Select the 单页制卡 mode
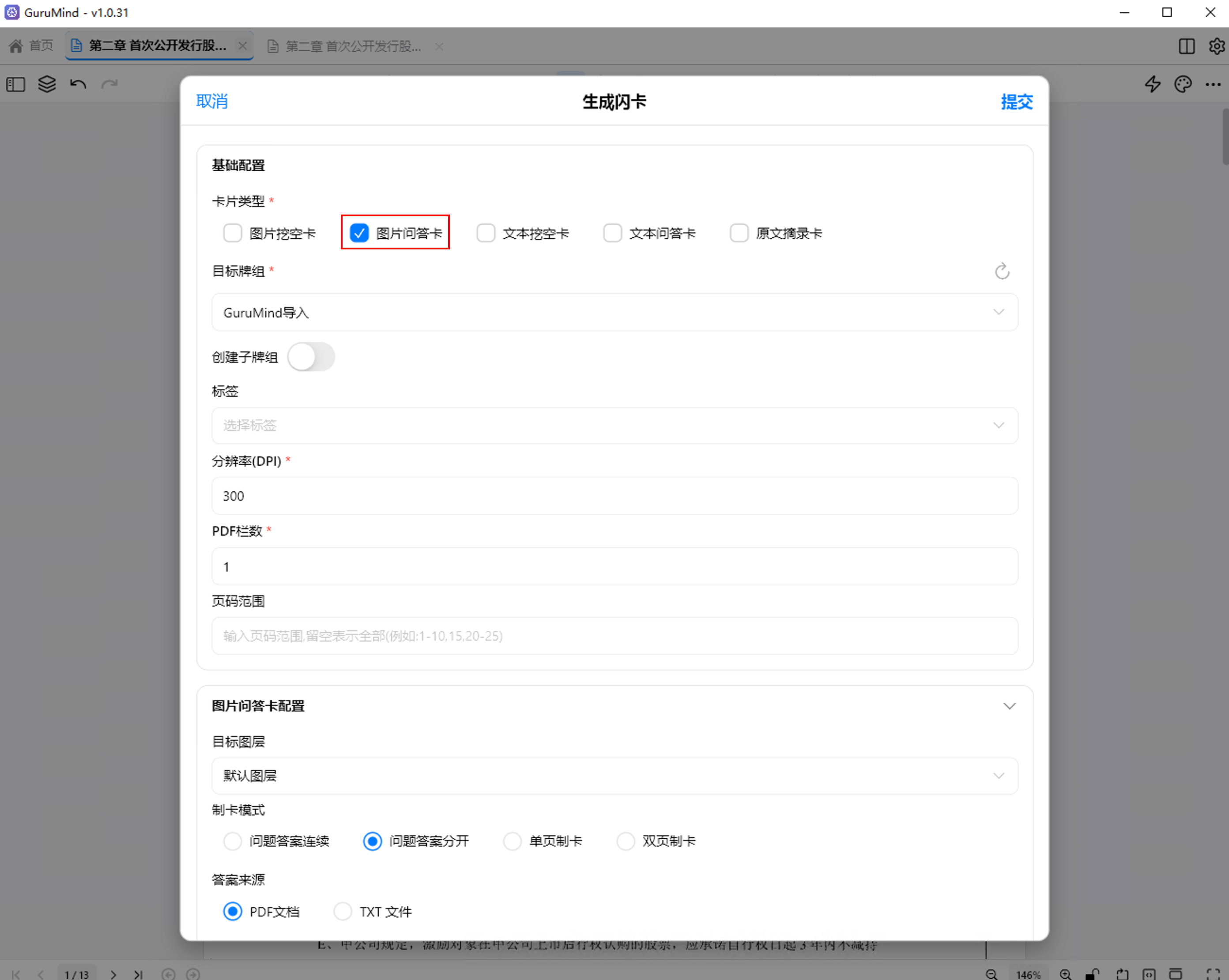The image size is (1229, 980). click(513, 841)
